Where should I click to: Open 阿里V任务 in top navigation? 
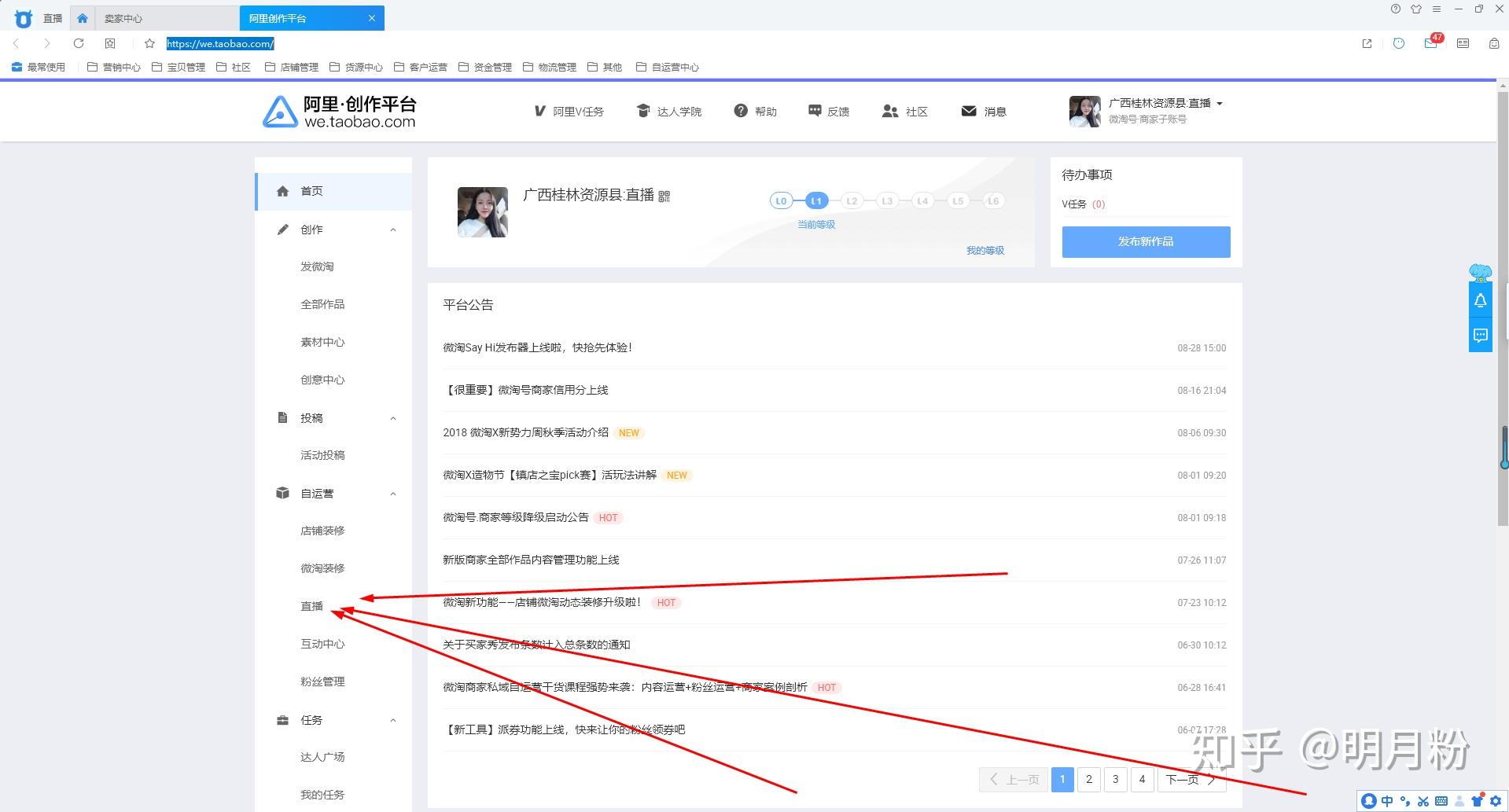569,112
